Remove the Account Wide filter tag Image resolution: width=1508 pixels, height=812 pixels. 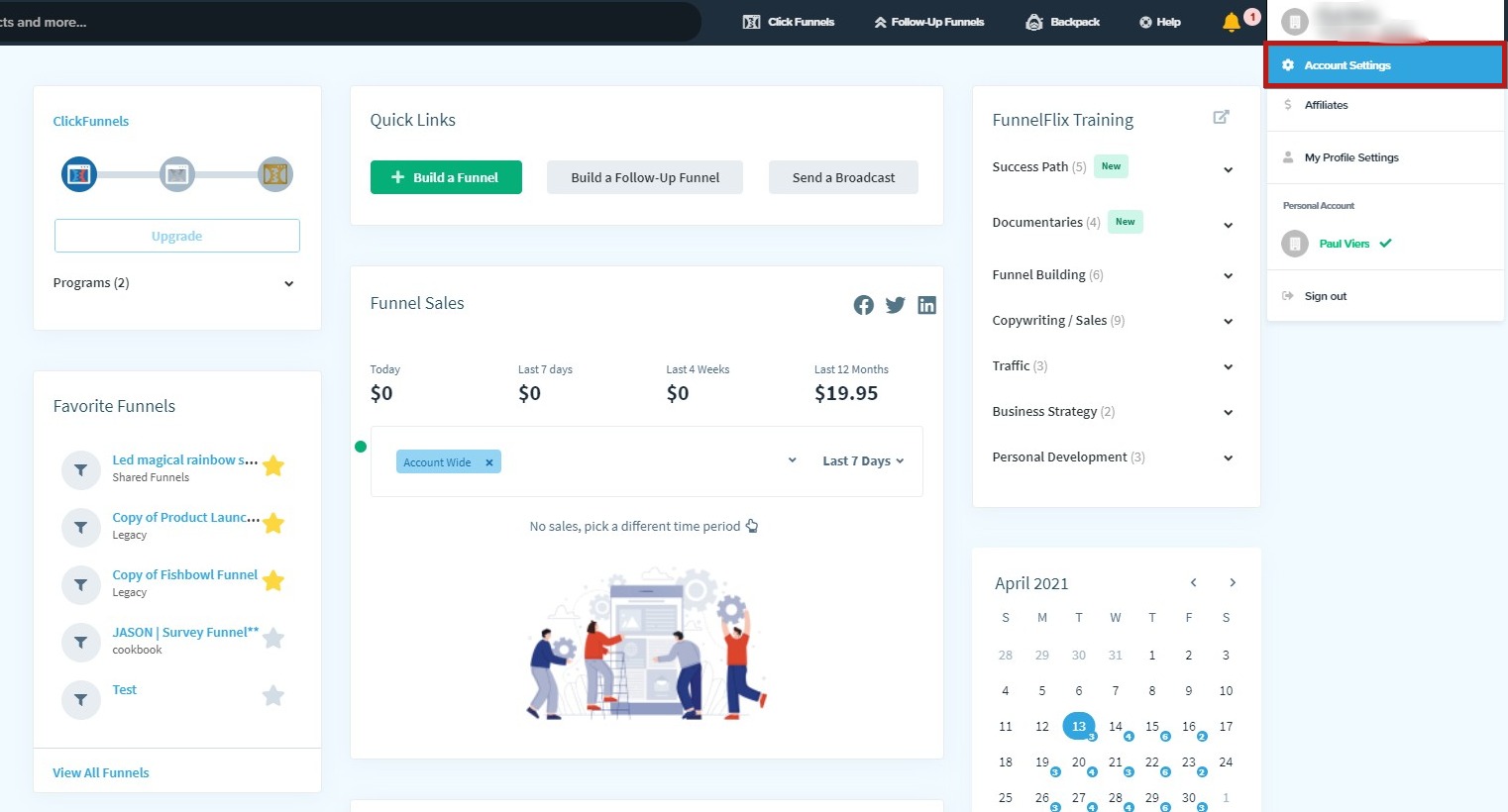[x=489, y=462]
